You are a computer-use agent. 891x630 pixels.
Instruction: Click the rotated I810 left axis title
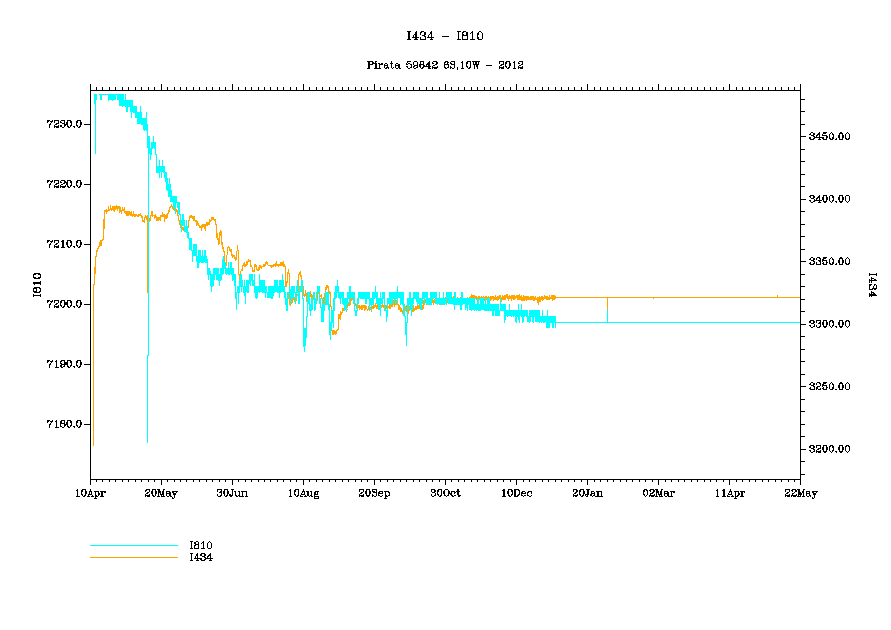37,285
